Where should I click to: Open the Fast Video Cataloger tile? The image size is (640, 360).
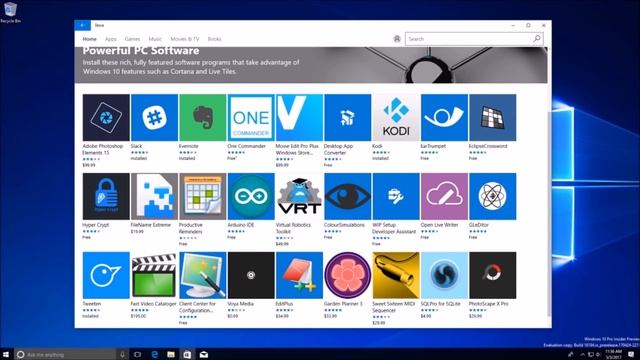154,275
